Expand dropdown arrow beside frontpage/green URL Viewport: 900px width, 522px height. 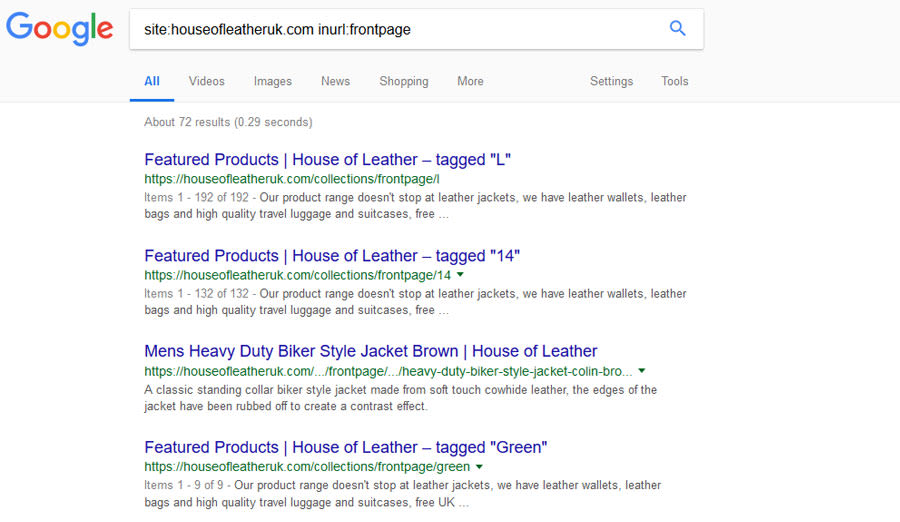click(x=480, y=466)
